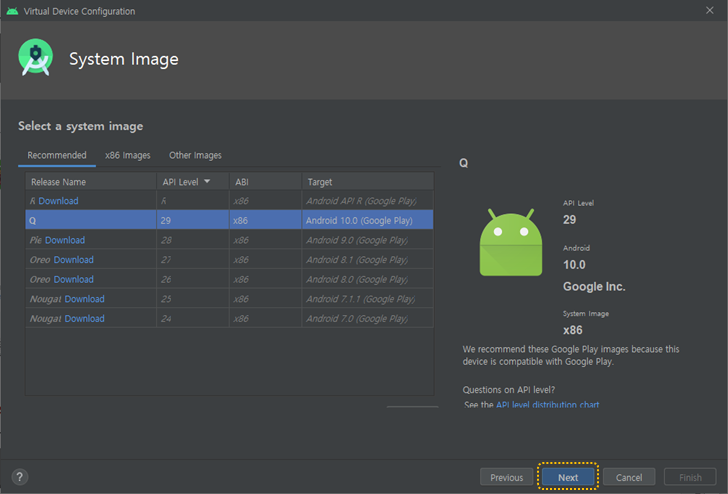Image resolution: width=728 pixels, height=494 pixels.
Task: Click the Android Studio logo in header
Action: (x=35, y=58)
